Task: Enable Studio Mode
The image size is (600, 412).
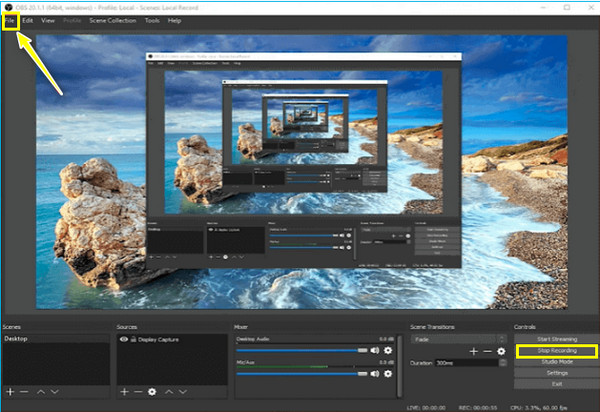Action: pos(557,362)
